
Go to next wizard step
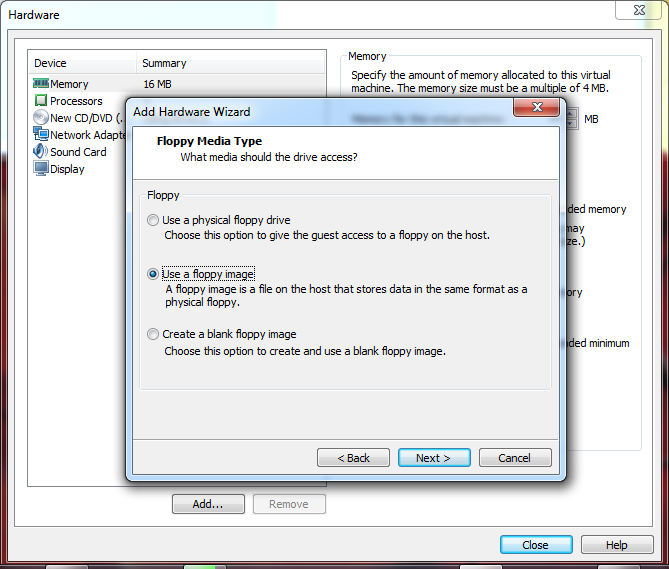click(x=434, y=458)
